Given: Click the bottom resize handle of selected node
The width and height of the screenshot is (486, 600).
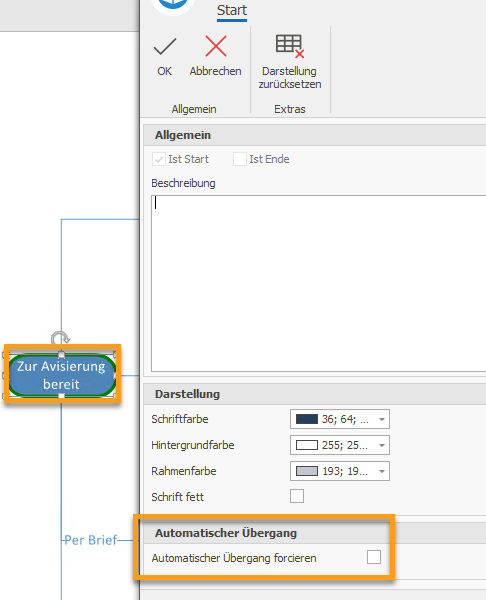Looking at the screenshot, I should coord(61,396).
